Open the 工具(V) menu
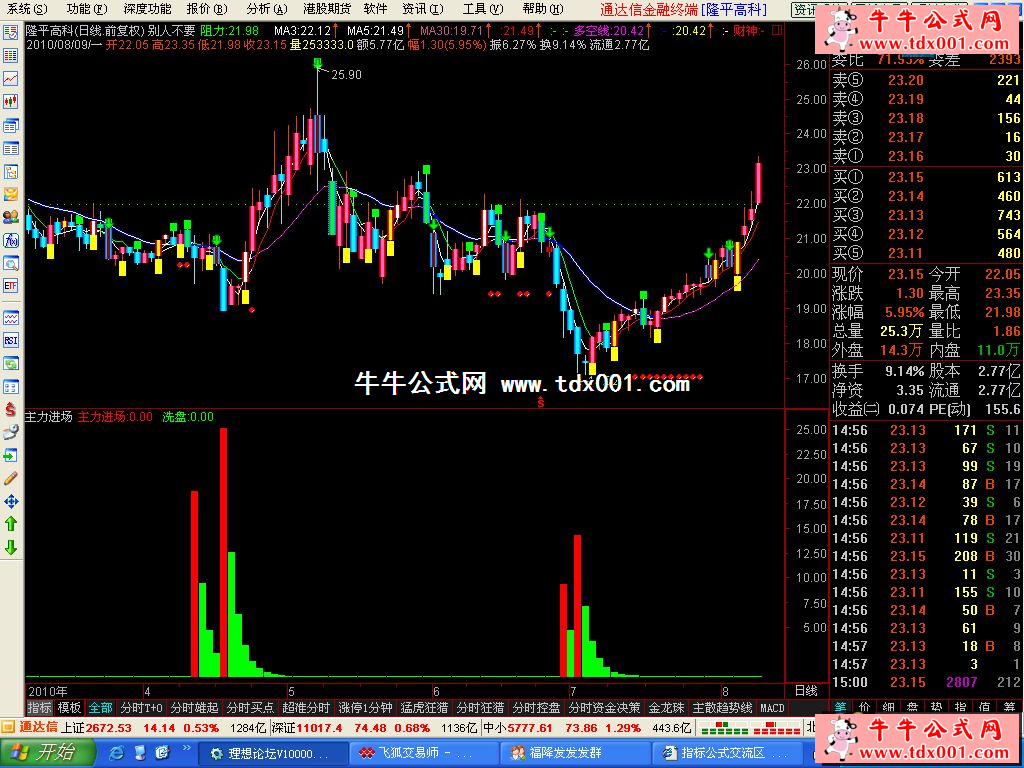 (481, 9)
